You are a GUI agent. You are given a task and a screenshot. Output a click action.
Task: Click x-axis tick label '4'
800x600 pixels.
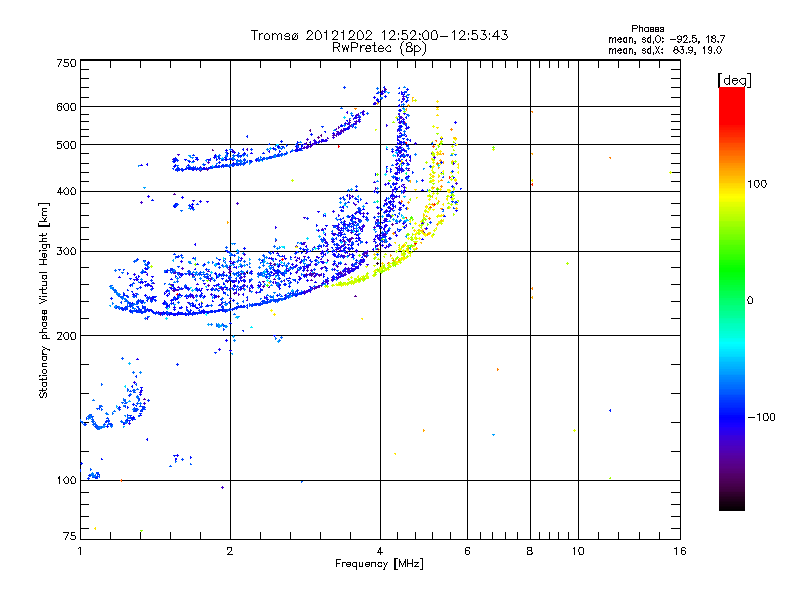pyautogui.click(x=380, y=551)
